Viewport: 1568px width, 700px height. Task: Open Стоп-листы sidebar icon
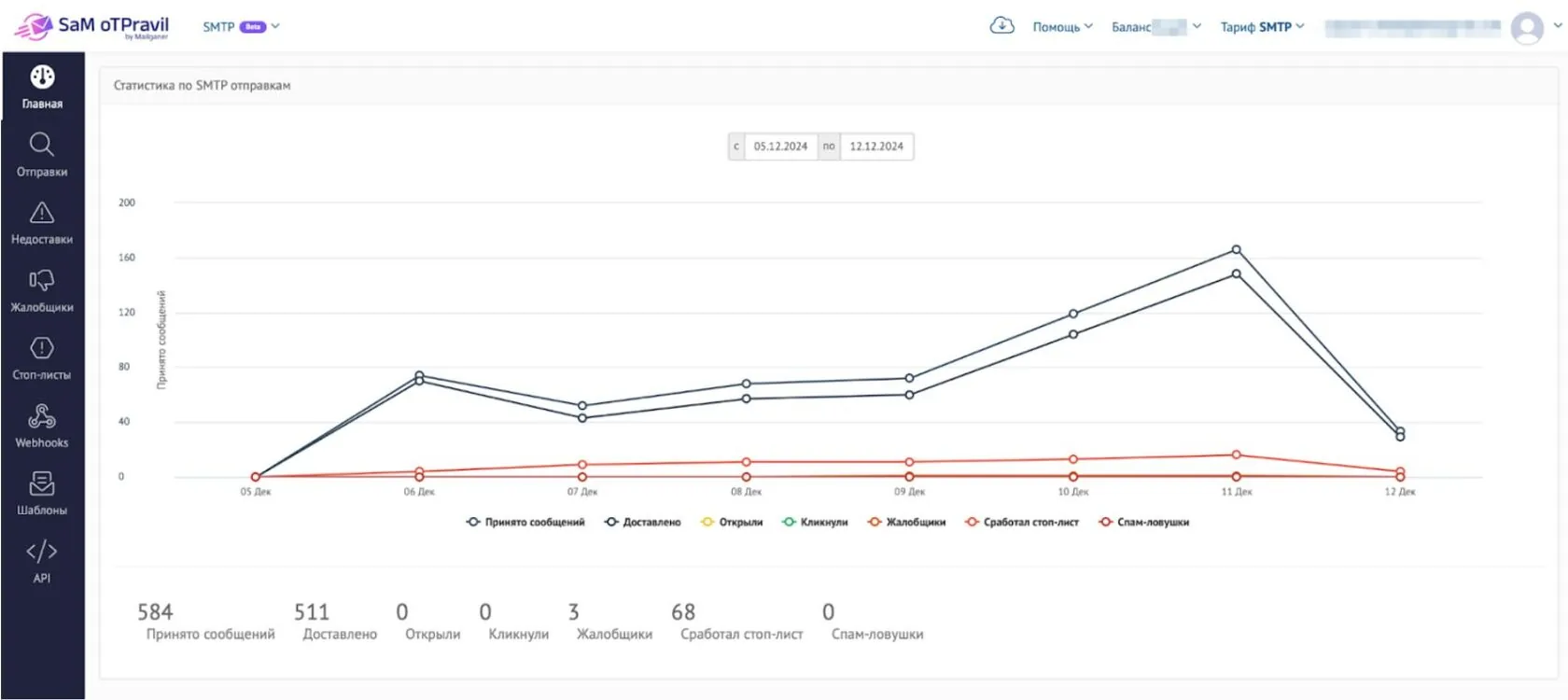coord(42,348)
